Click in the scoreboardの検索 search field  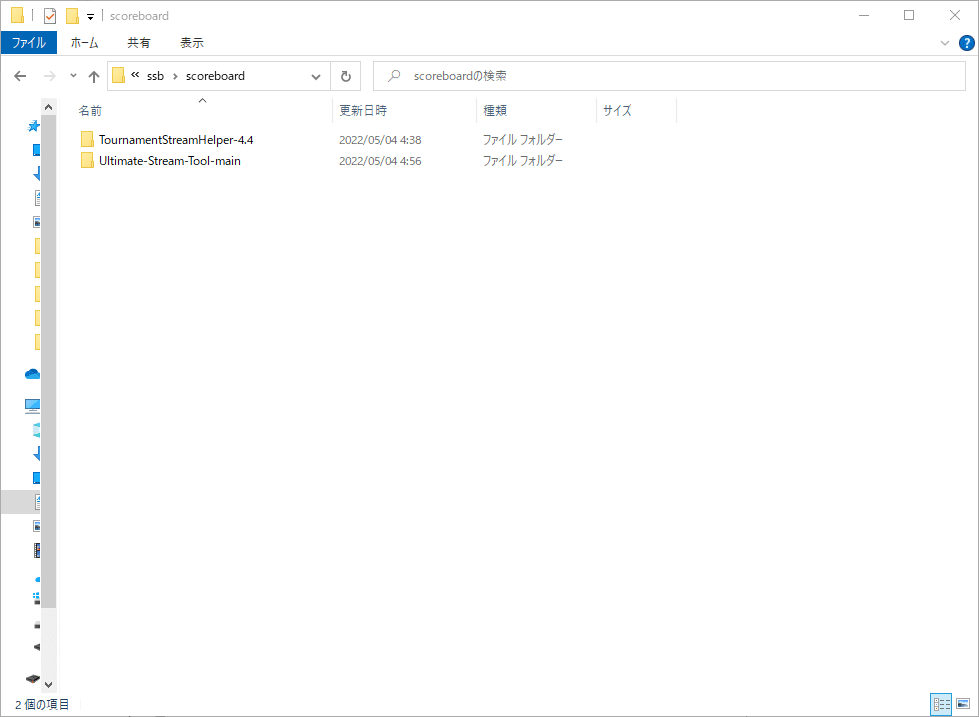(x=669, y=76)
